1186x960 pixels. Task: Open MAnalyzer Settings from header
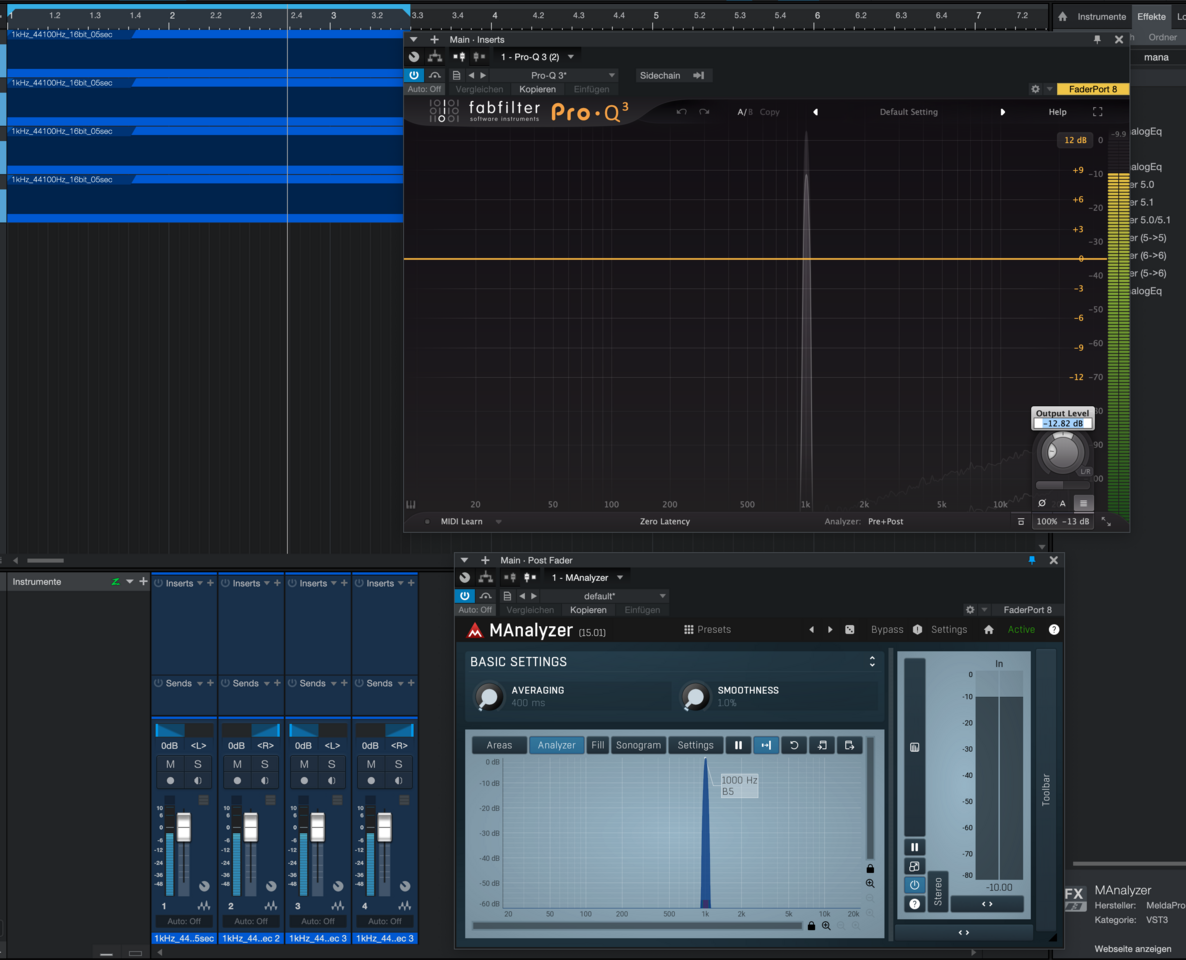(x=948, y=629)
